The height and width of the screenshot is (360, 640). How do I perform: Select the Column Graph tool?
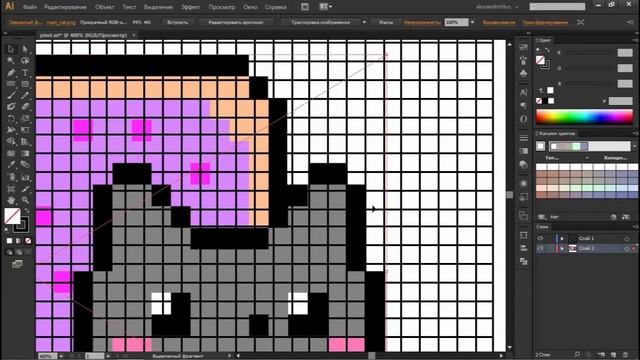click(25, 177)
